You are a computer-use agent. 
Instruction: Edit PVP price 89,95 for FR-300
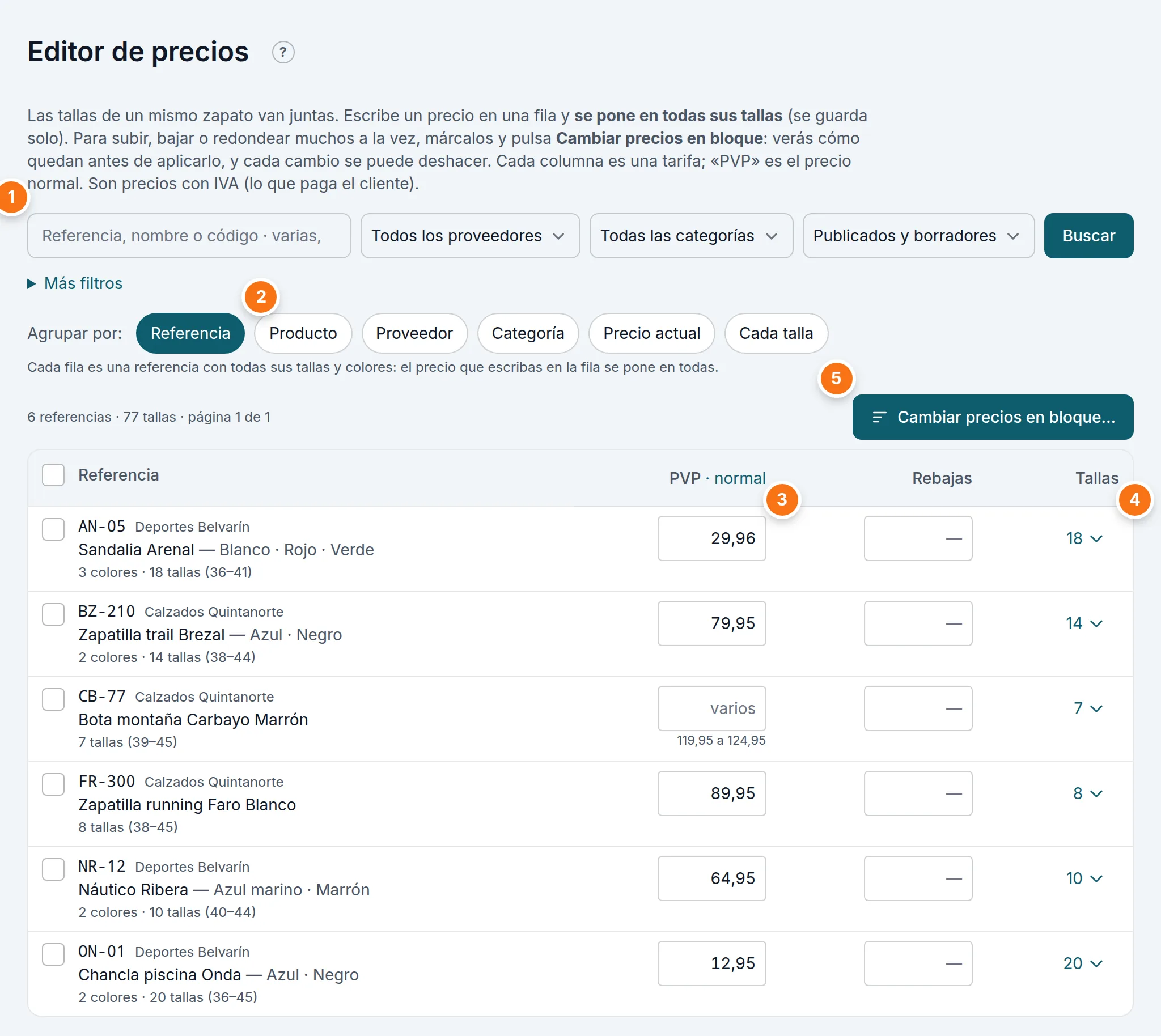(711, 793)
